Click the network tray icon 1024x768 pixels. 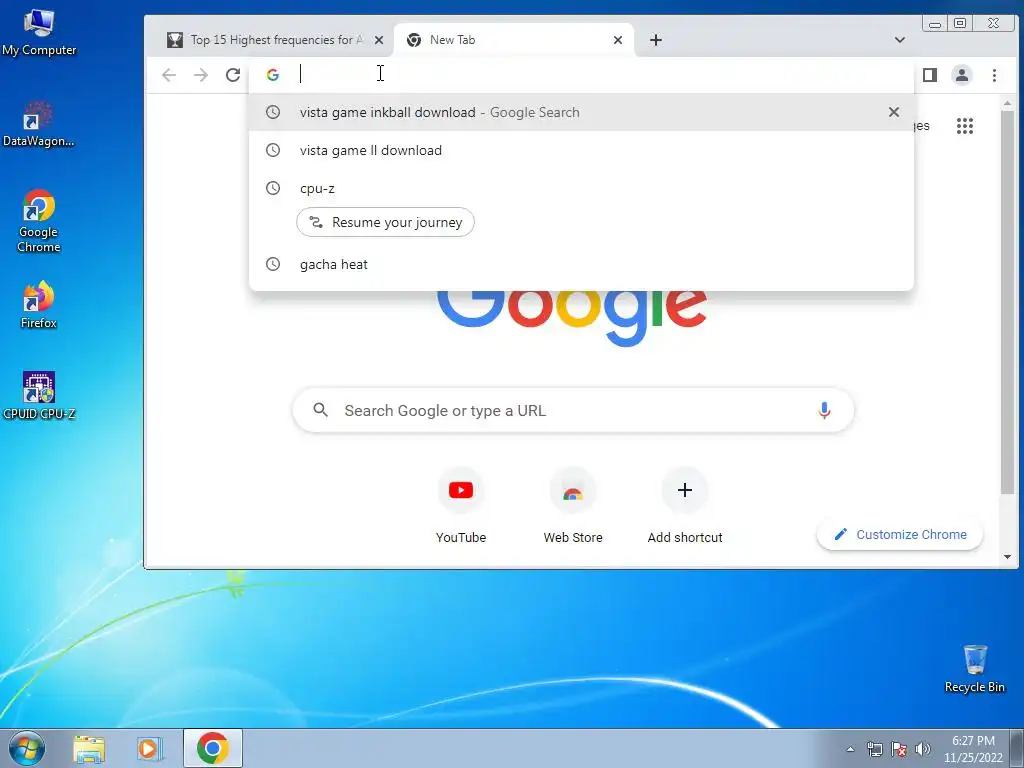[874, 749]
